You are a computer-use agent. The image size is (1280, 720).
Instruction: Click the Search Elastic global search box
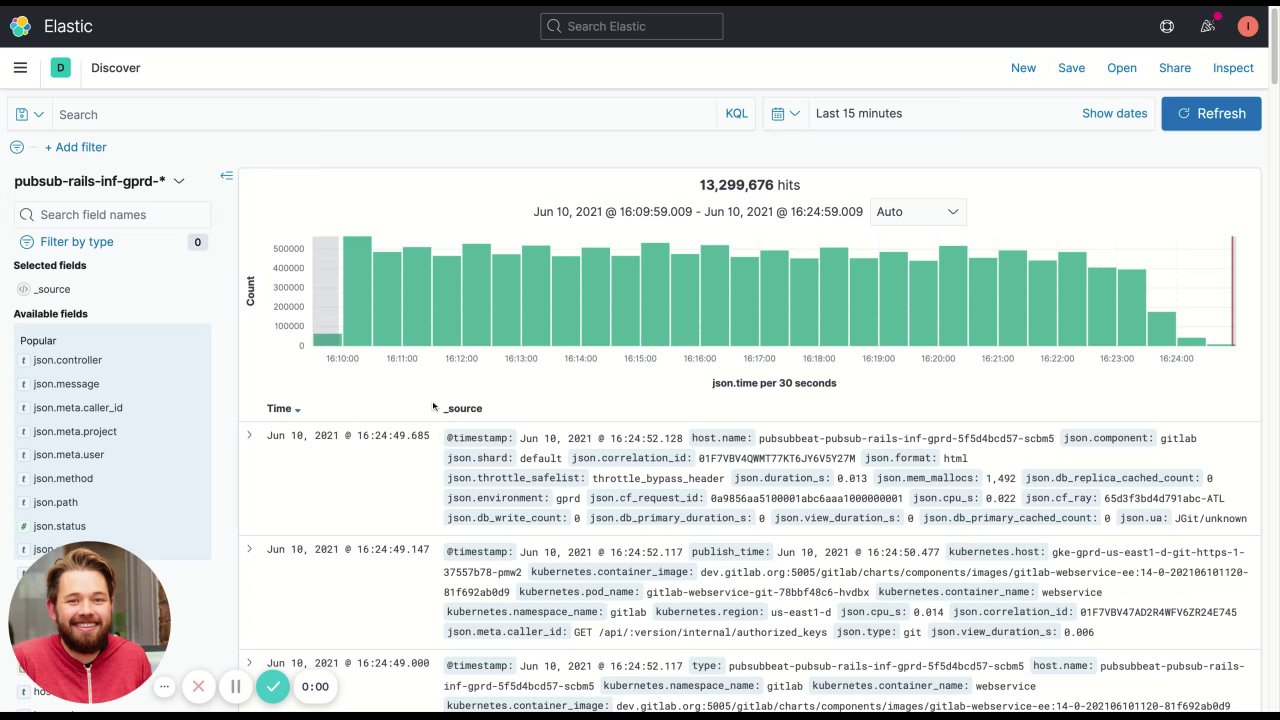(632, 27)
